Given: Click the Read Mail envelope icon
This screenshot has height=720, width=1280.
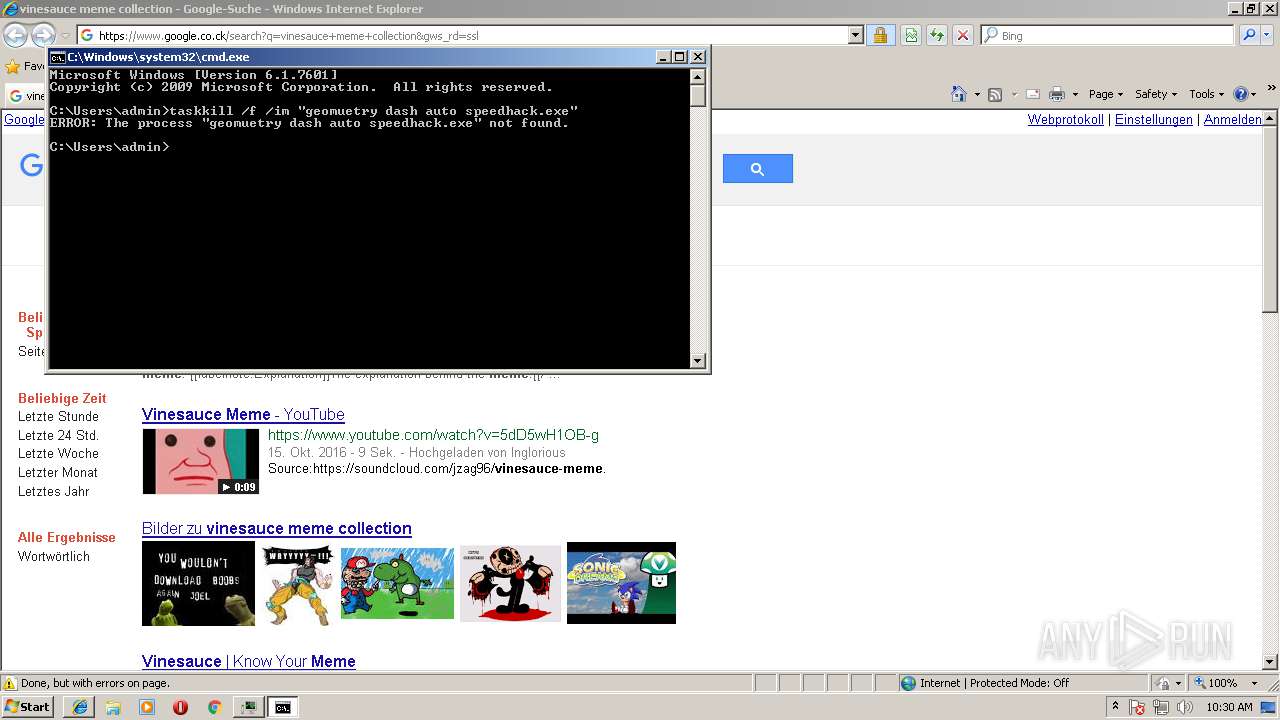Looking at the screenshot, I should tap(1033, 94).
